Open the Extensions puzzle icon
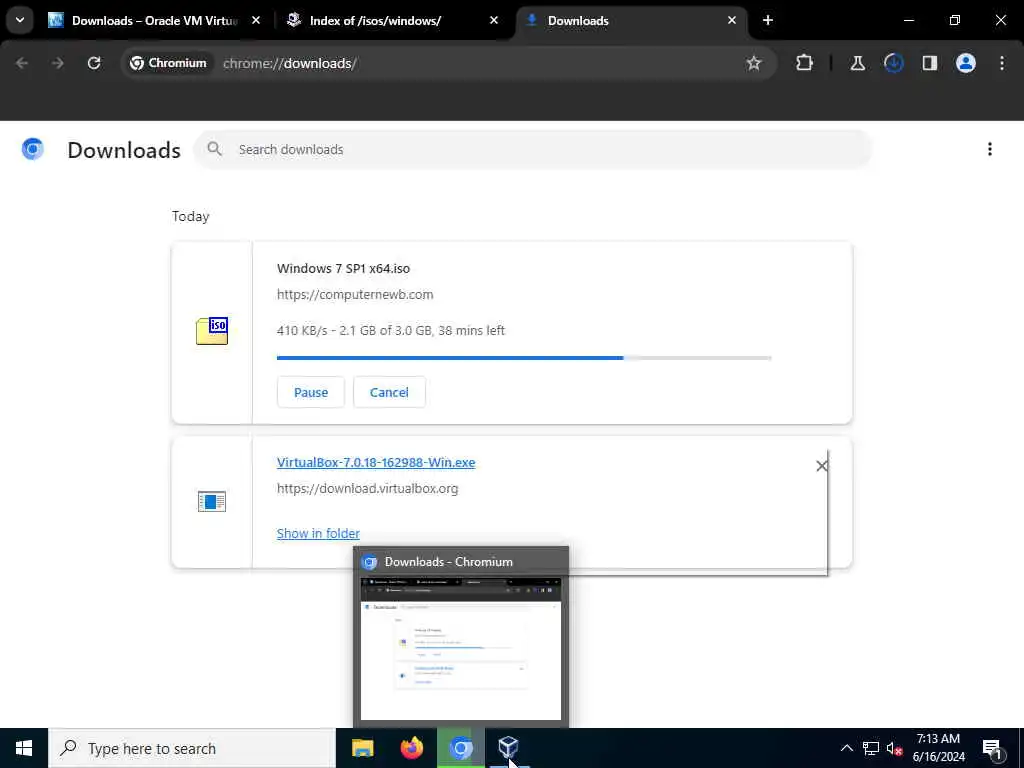Viewport: 1024px width, 768px height. pyautogui.click(x=805, y=63)
